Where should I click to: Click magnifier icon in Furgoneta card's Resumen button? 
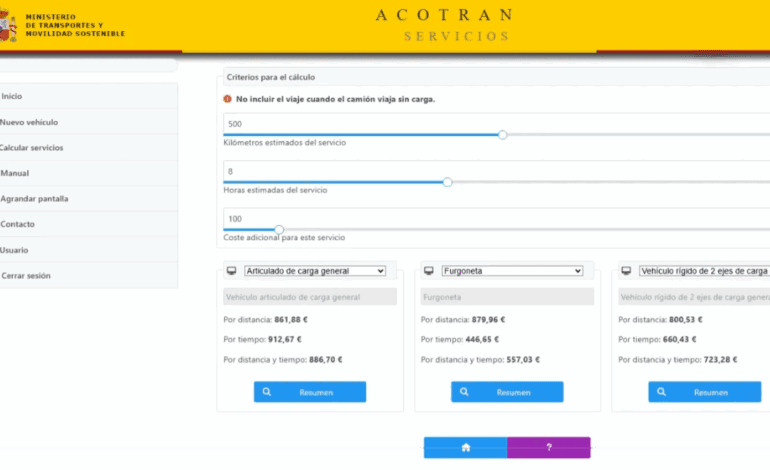point(464,392)
